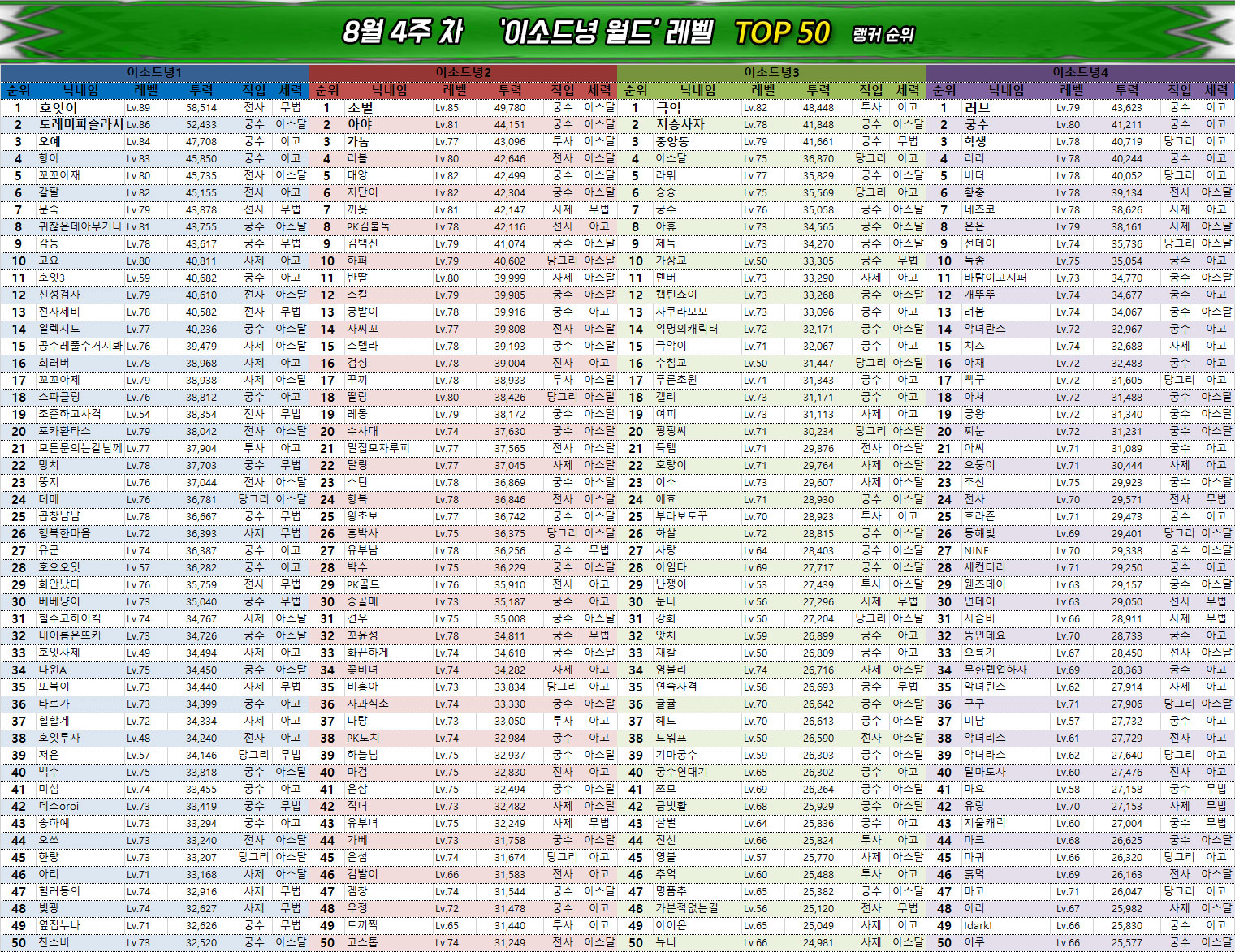The width and height of the screenshot is (1235, 952).
Task: Click the 49,780 power value cell
Action: coord(509,107)
